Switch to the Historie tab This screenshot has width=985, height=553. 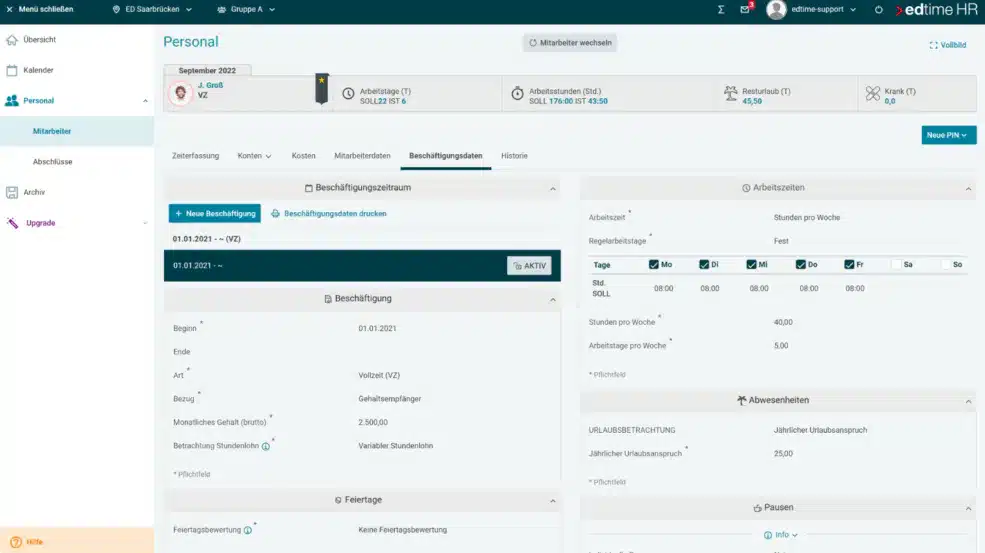pos(514,156)
